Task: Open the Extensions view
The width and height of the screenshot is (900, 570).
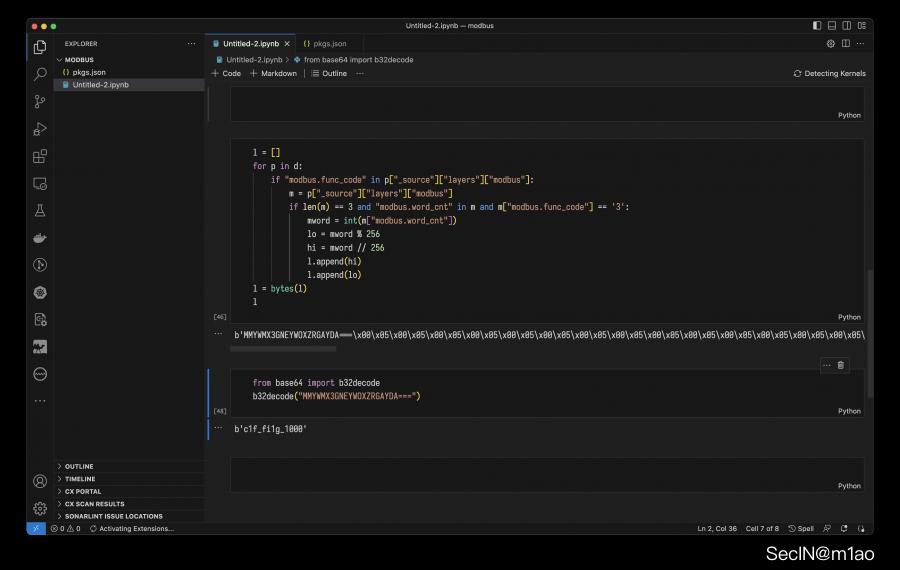Action: (x=40, y=156)
